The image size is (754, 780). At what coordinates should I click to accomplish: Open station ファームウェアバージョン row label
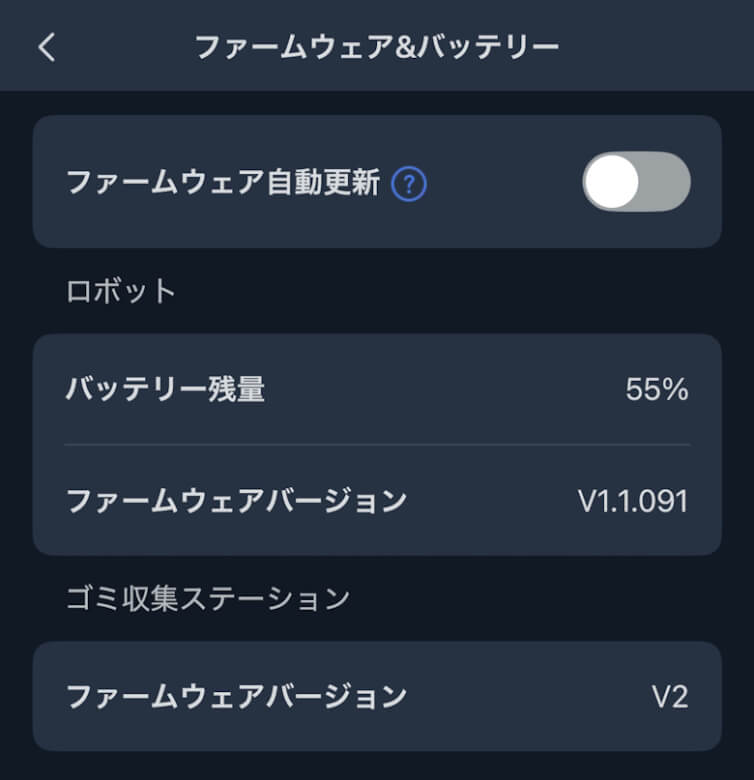(x=236, y=696)
